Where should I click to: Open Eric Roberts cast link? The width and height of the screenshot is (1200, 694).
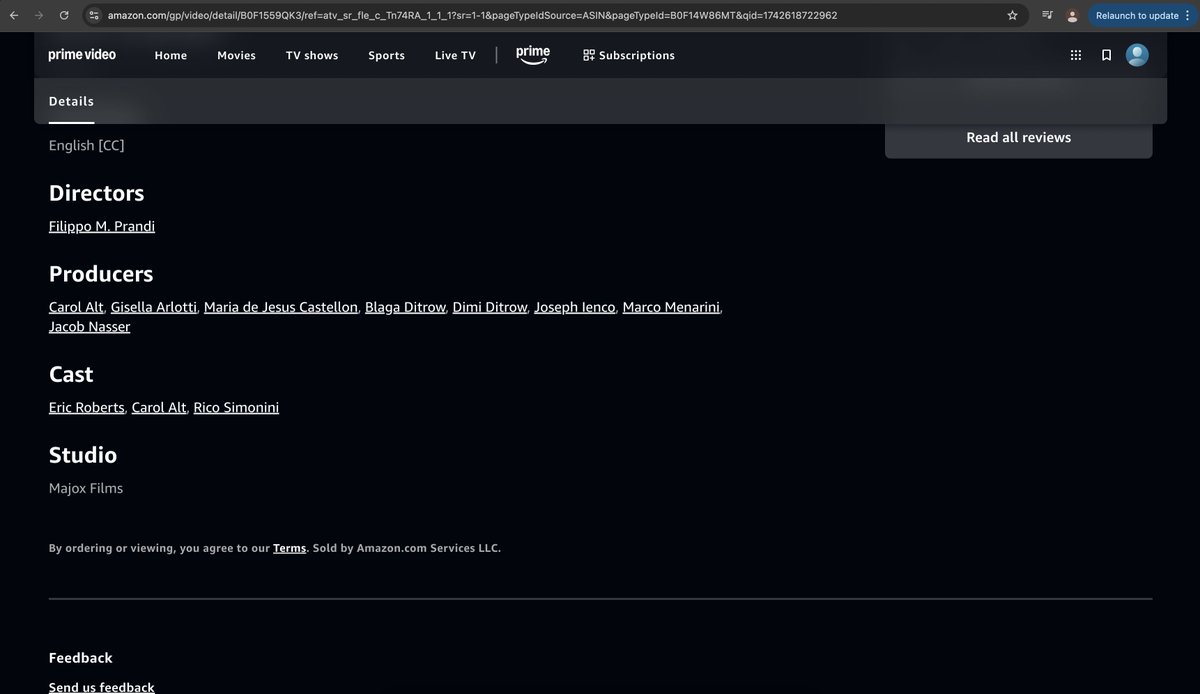[87, 408]
